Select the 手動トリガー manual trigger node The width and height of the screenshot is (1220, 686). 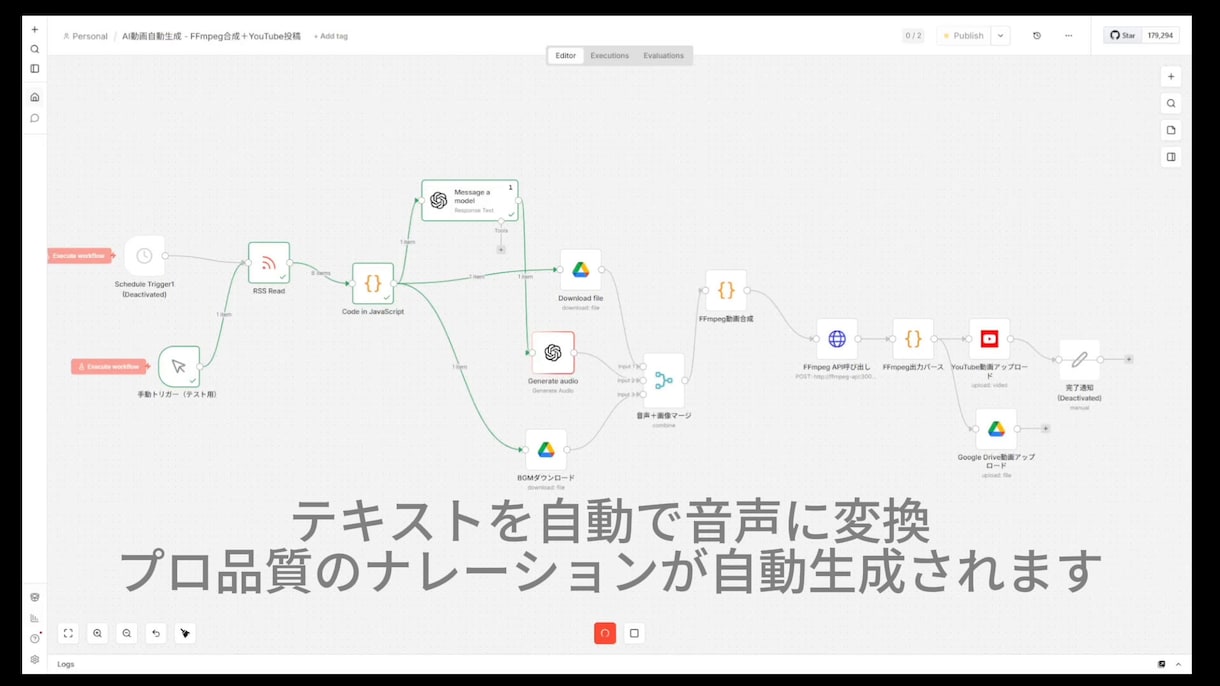pos(179,366)
